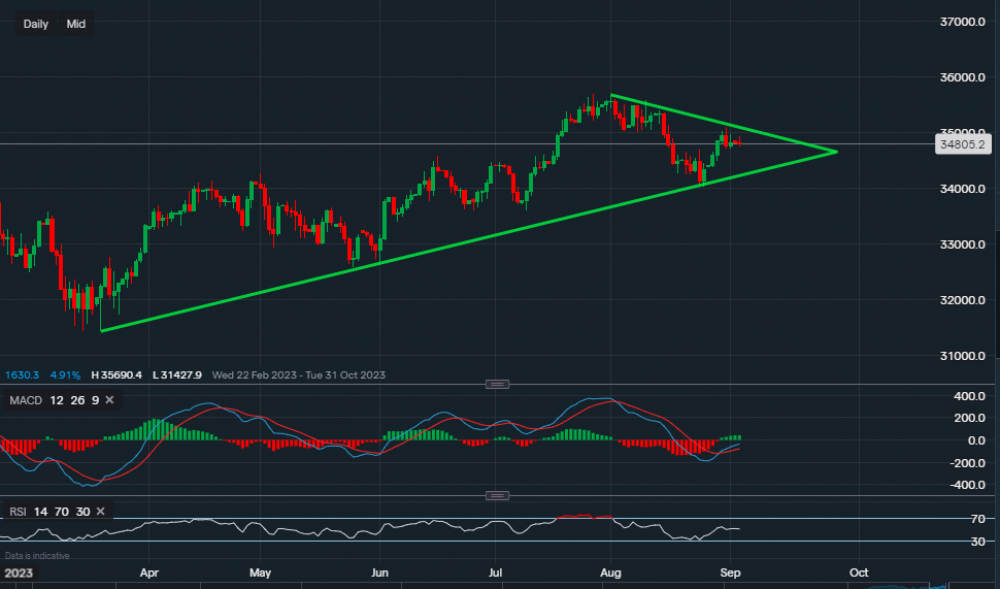The image size is (1000, 589).
Task: Click the Apr label on time axis
Action: pos(148,574)
